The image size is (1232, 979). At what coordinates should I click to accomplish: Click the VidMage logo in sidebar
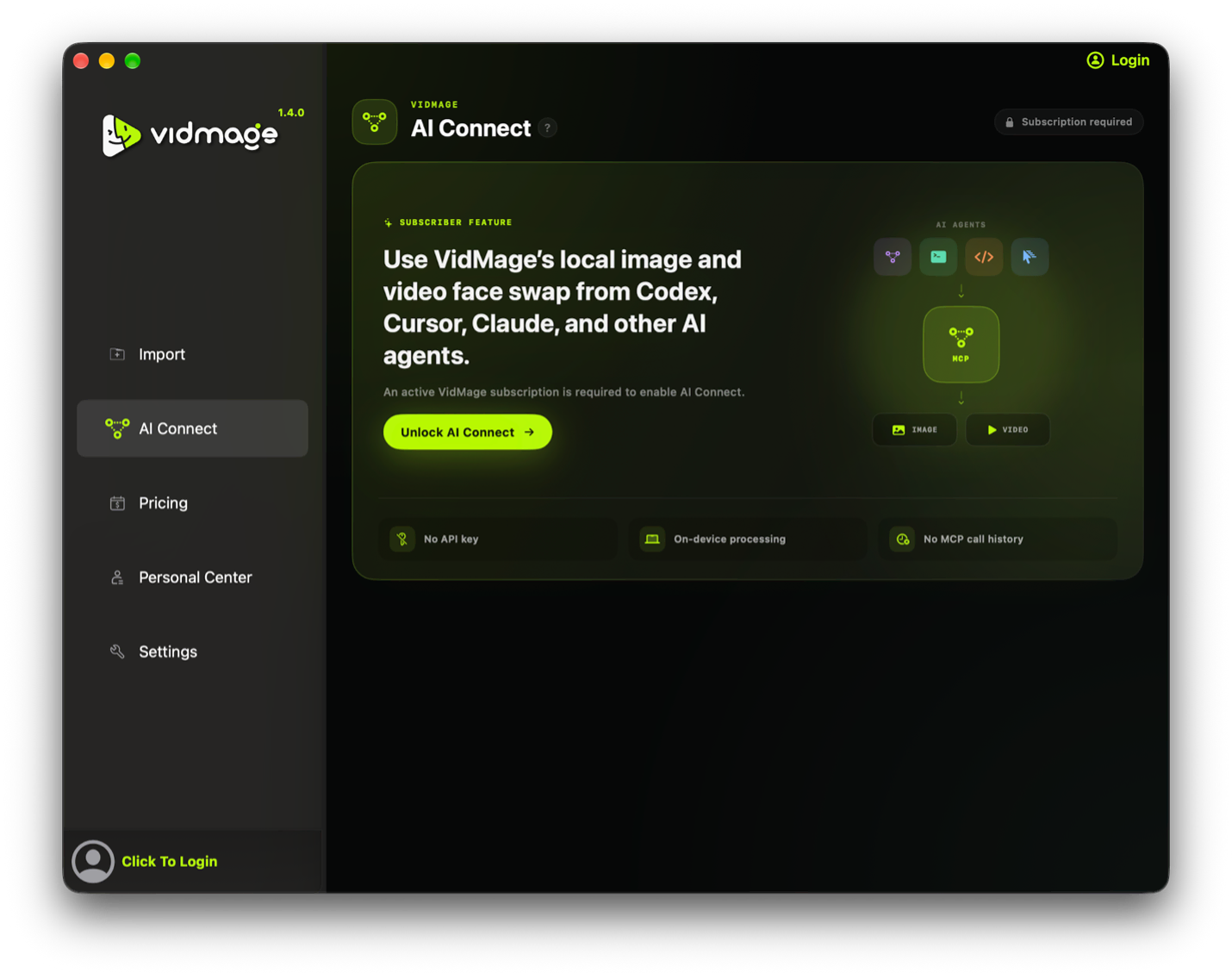(190, 134)
